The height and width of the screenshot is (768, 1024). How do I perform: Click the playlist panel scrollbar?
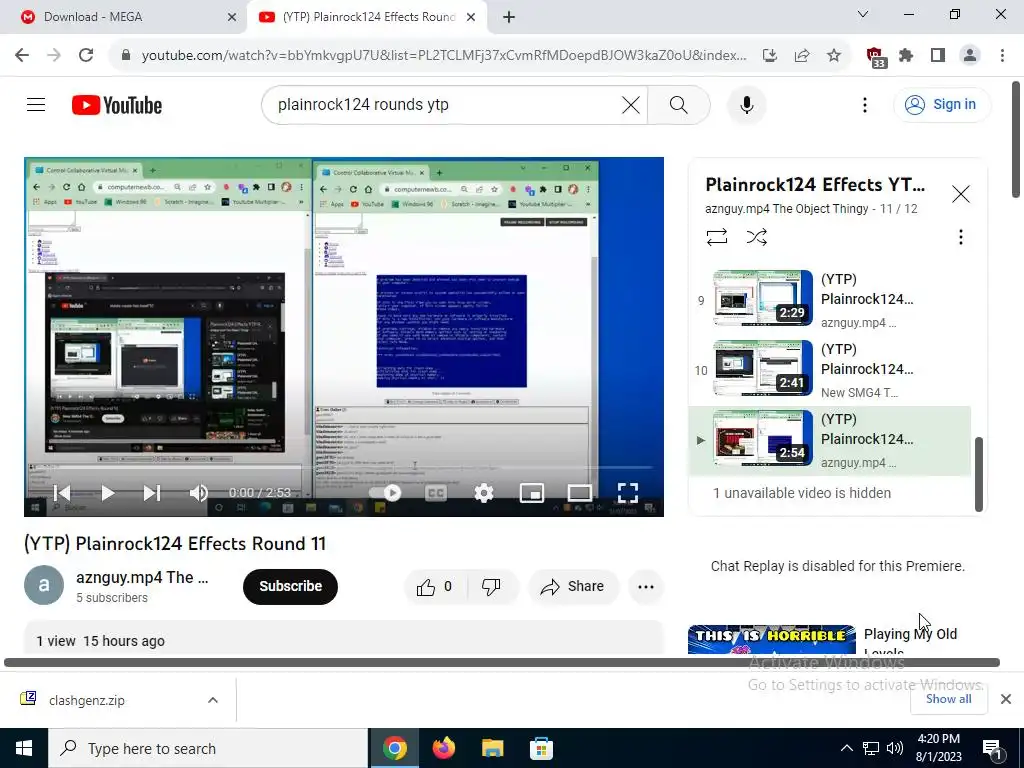(x=978, y=474)
